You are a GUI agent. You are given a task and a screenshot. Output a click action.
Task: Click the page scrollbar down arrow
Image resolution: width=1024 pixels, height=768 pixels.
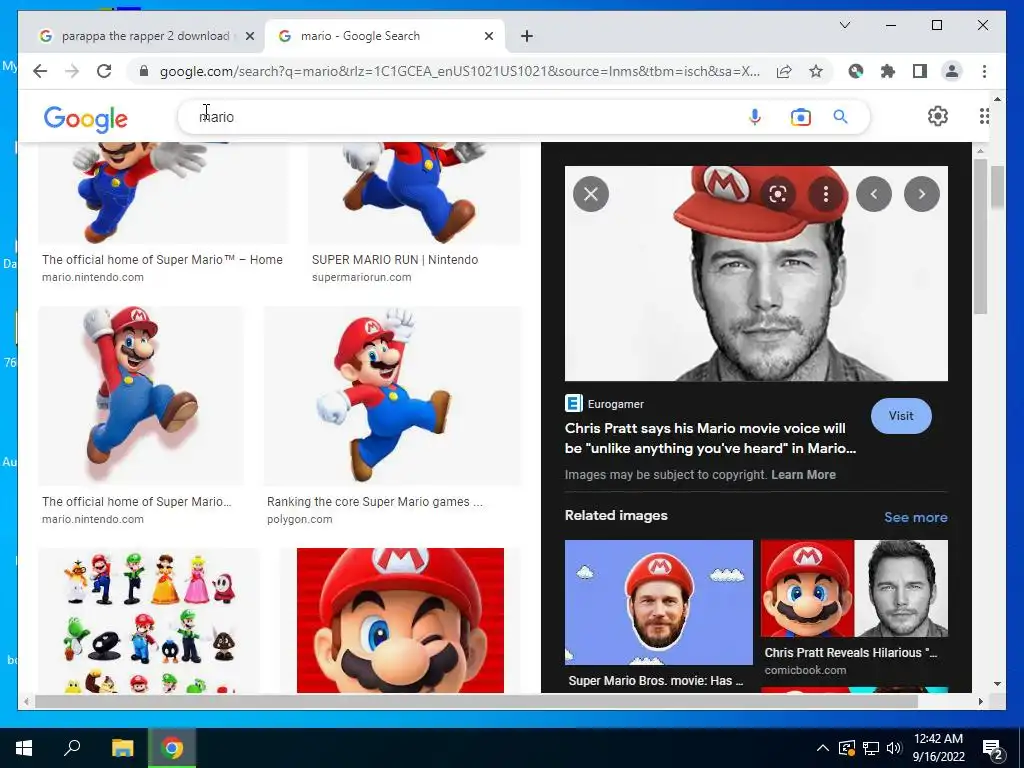tap(997, 684)
